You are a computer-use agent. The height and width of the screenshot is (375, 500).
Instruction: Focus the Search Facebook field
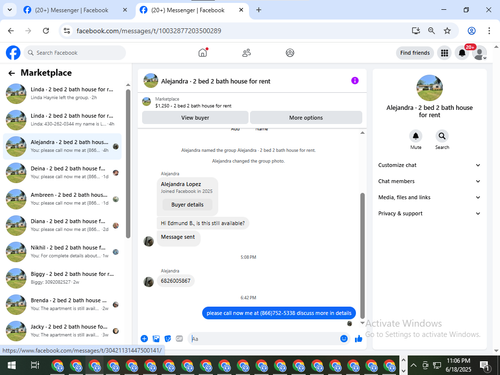point(75,53)
